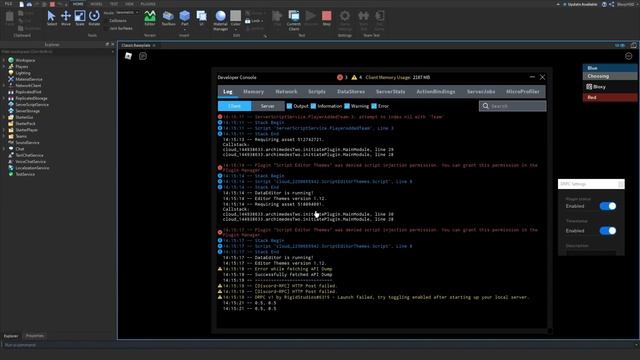Click the Roblox menu icon in viewport
Screen dimensions: 640x360
pyautogui.click(x=128, y=56)
